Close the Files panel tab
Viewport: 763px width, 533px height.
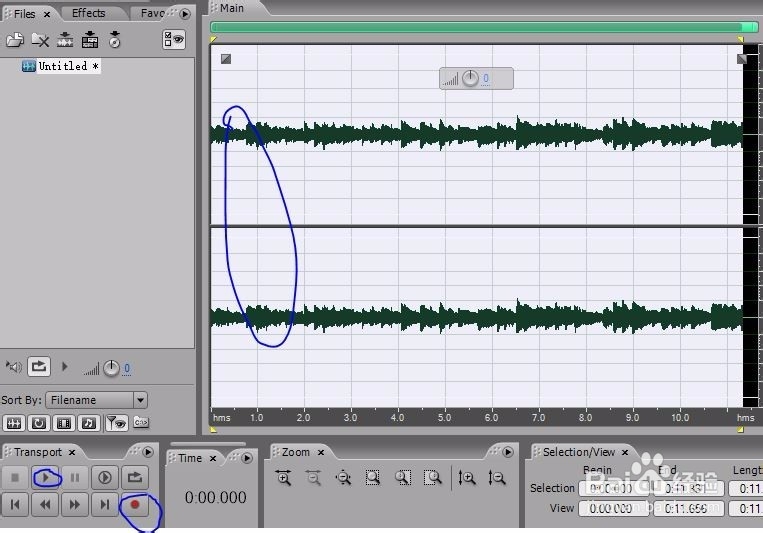coord(47,14)
